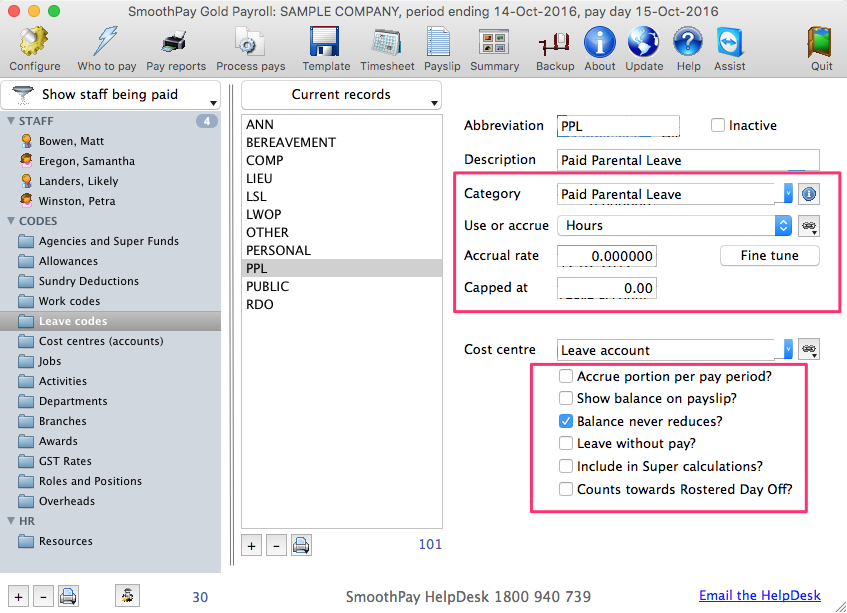Print from the bottom-left printer icon

[68, 597]
